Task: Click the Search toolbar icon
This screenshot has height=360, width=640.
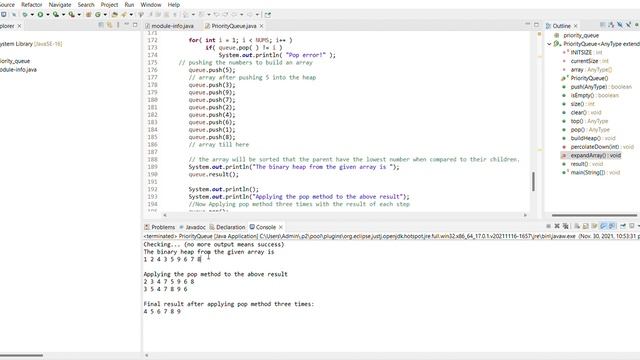Action: click(124, 15)
